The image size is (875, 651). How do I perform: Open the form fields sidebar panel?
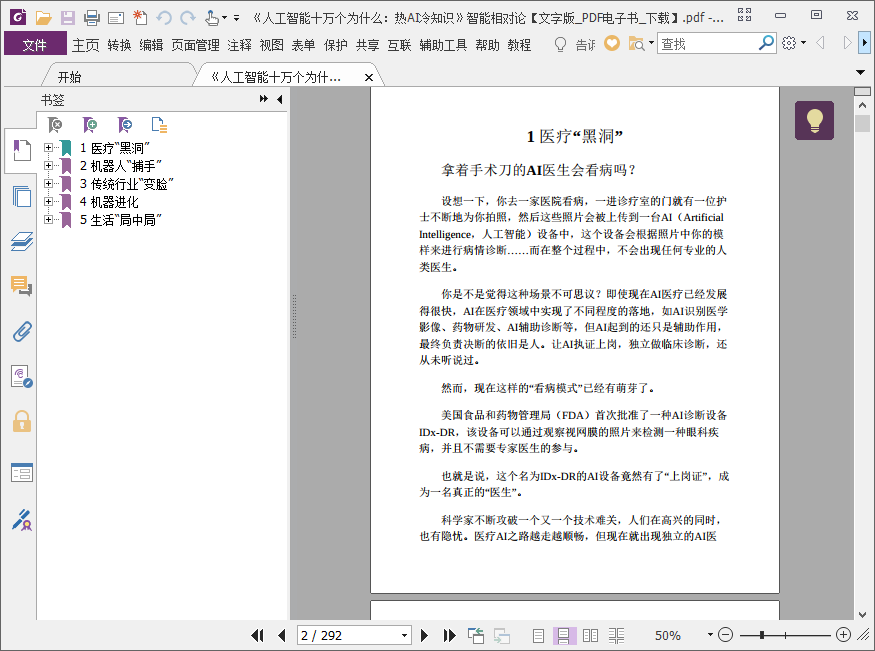pos(22,472)
